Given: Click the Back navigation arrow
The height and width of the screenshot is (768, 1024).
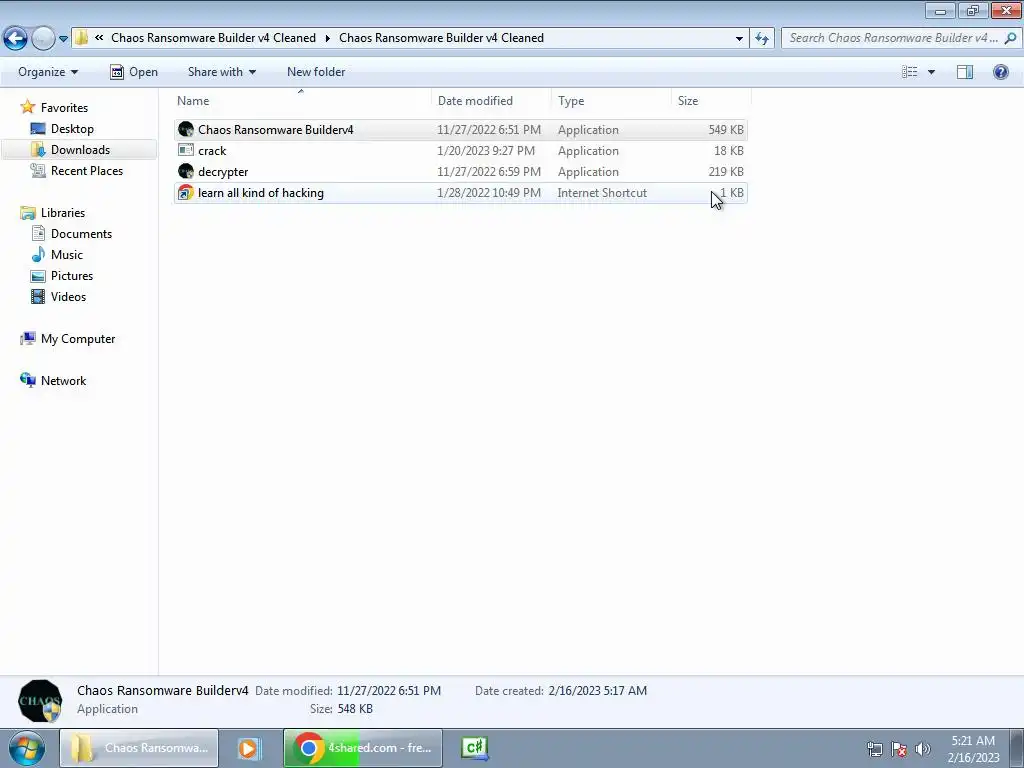Looking at the screenshot, I should point(16,39).
